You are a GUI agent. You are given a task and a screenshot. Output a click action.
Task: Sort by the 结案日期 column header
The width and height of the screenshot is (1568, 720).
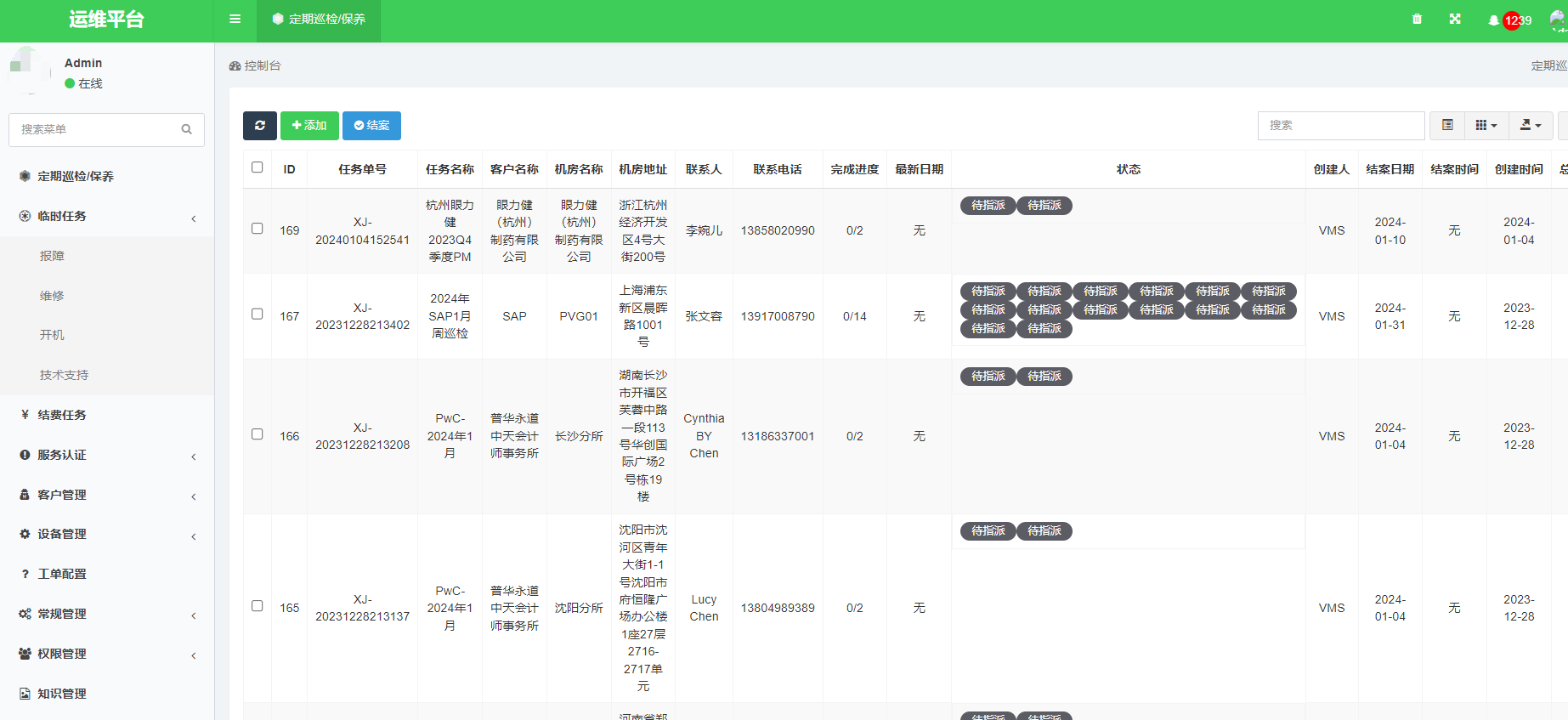coord(1390,169)
